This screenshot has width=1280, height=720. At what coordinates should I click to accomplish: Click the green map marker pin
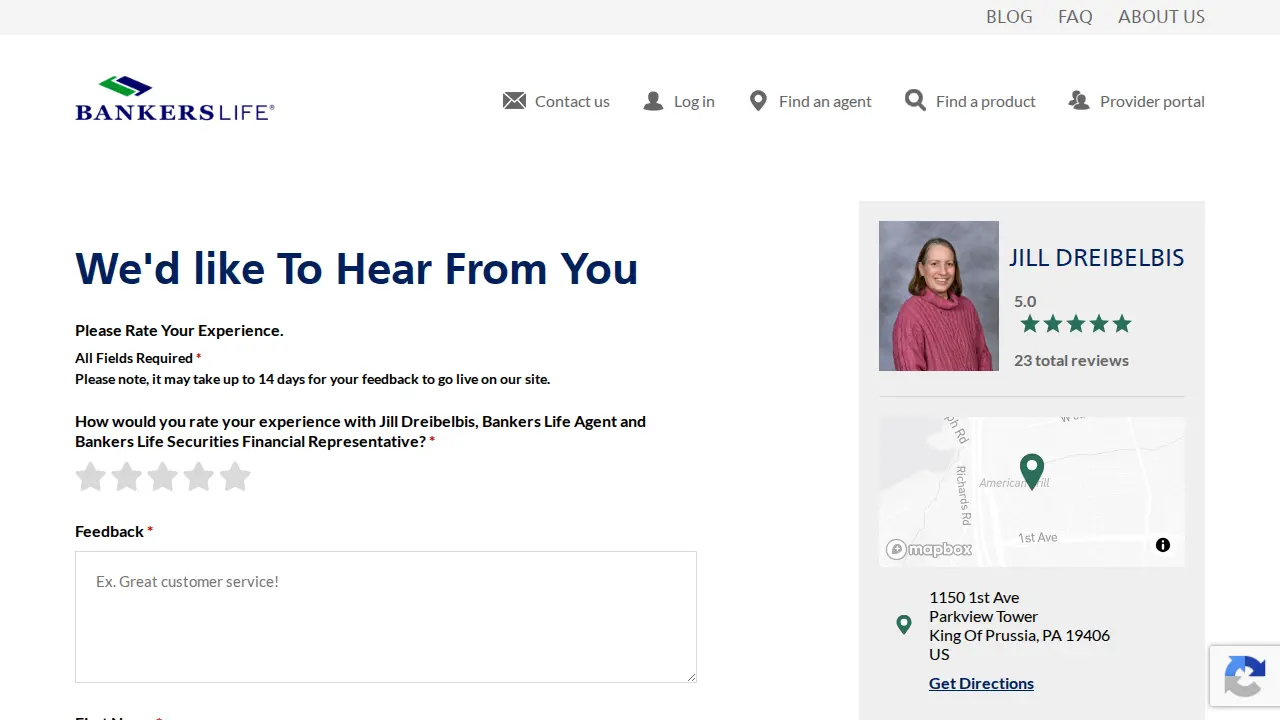point(1032,471)
